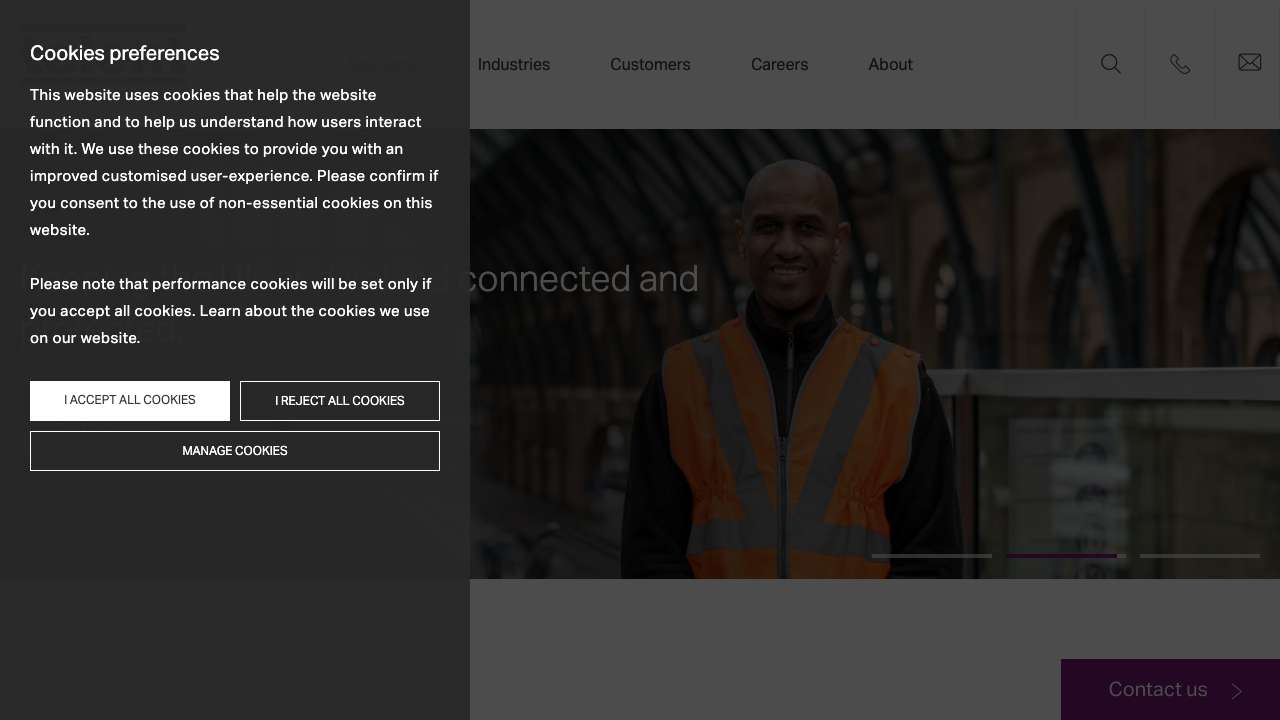Go to the Careers menu
Screen dimensions: 1280x720
coord(779,65)
